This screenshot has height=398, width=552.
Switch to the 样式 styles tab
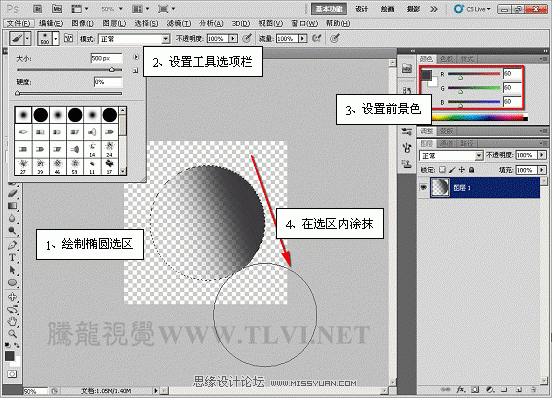coord(467,59)
